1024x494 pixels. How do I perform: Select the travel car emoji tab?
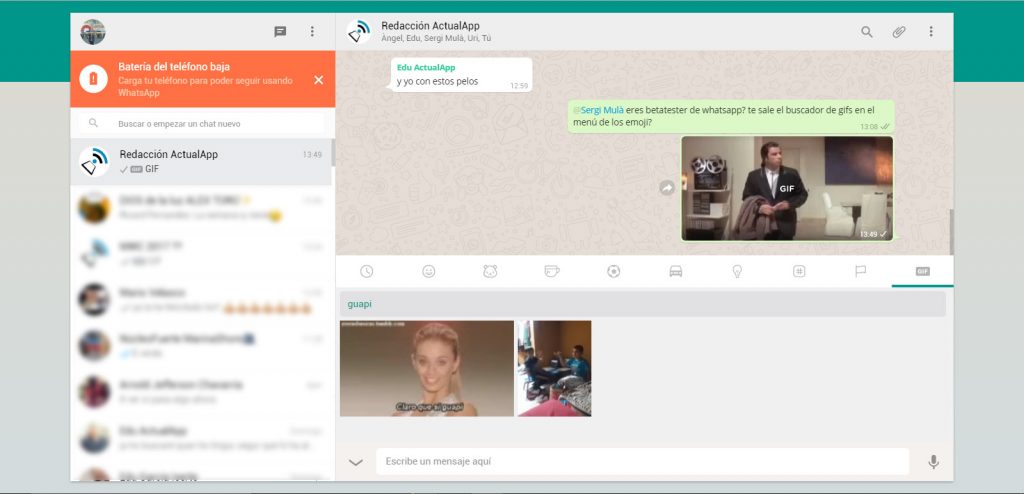point(676,271)
